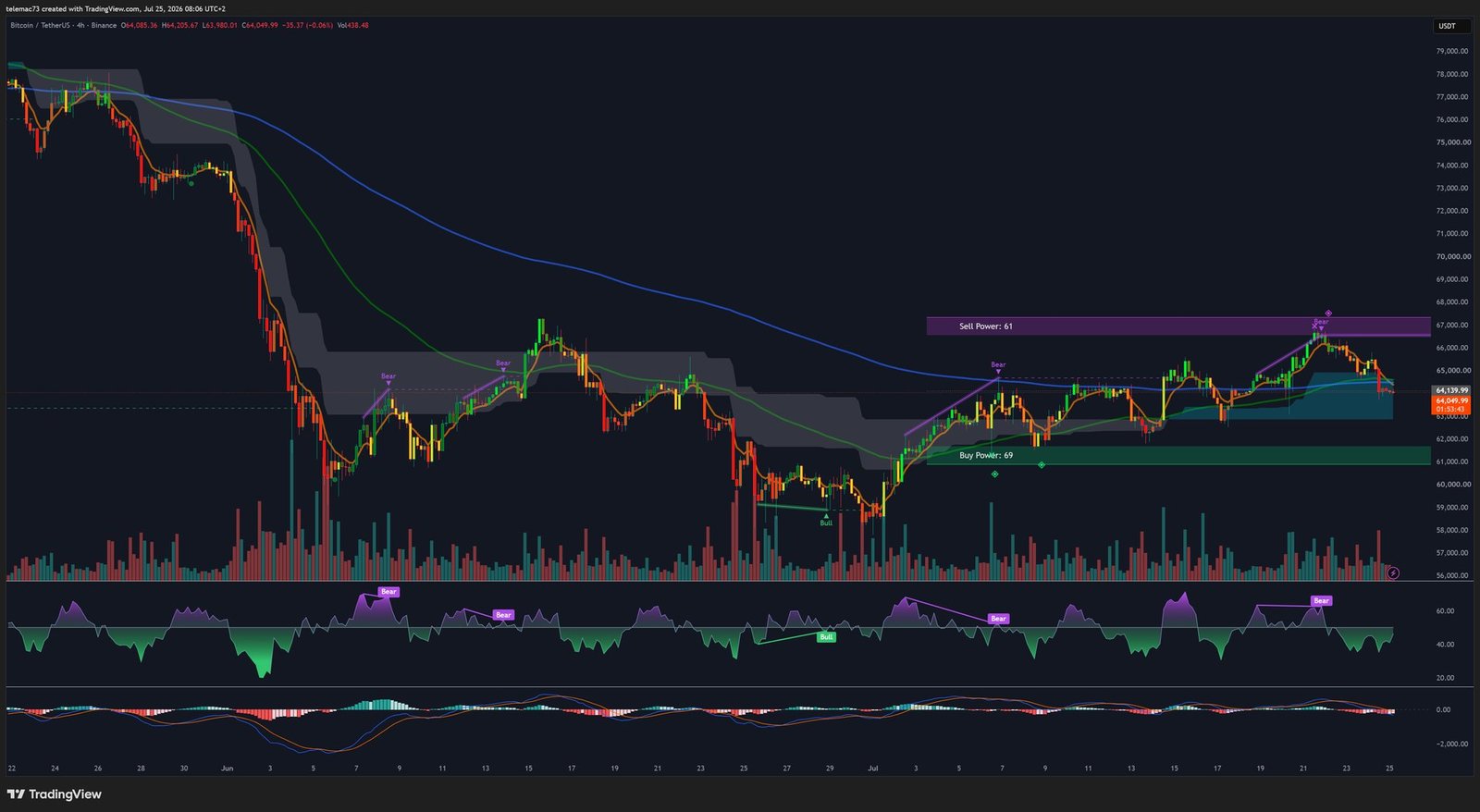Click the 60,000.00 price axis label

[x=1452, y=484]
